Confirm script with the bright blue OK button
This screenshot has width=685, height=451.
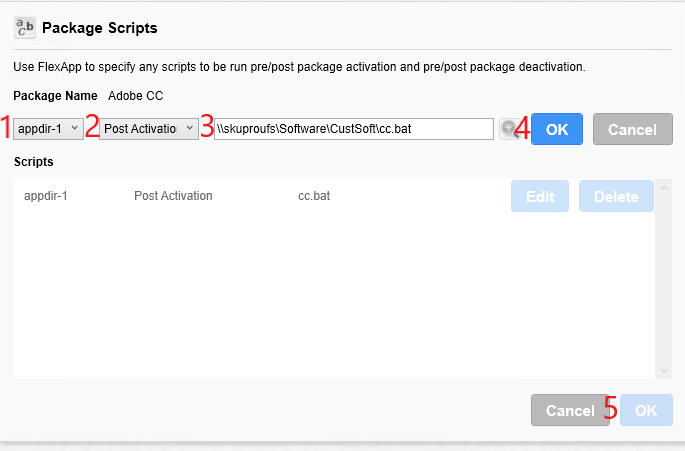pyautogui.click(x=557, y=129)
